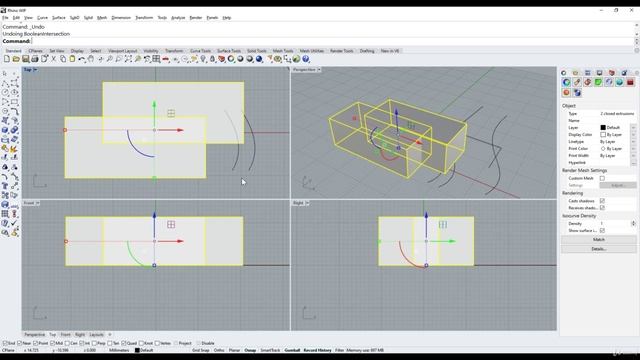Switch to the Perspective viewport tab at bottom
Image resolution: width=640 pixels, height=360 pixels.
pyautogui.click(x=34, y=335)
